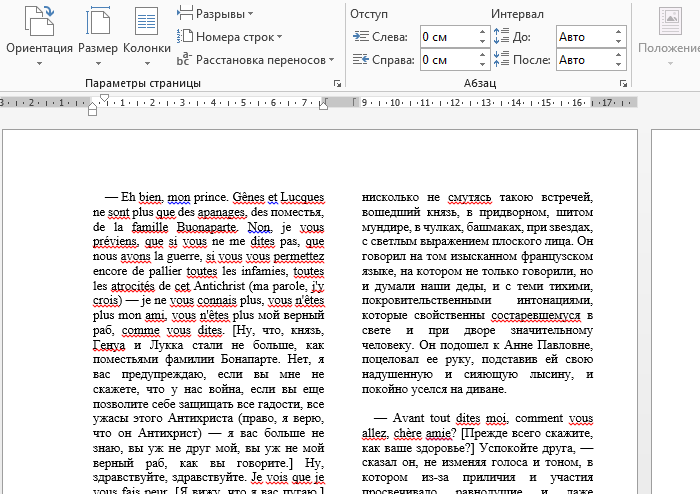Image resolution: width=700 pixels, height=494 pixels.
Task: Open the Номера строк line numbers dropdown
Action: 229,37
